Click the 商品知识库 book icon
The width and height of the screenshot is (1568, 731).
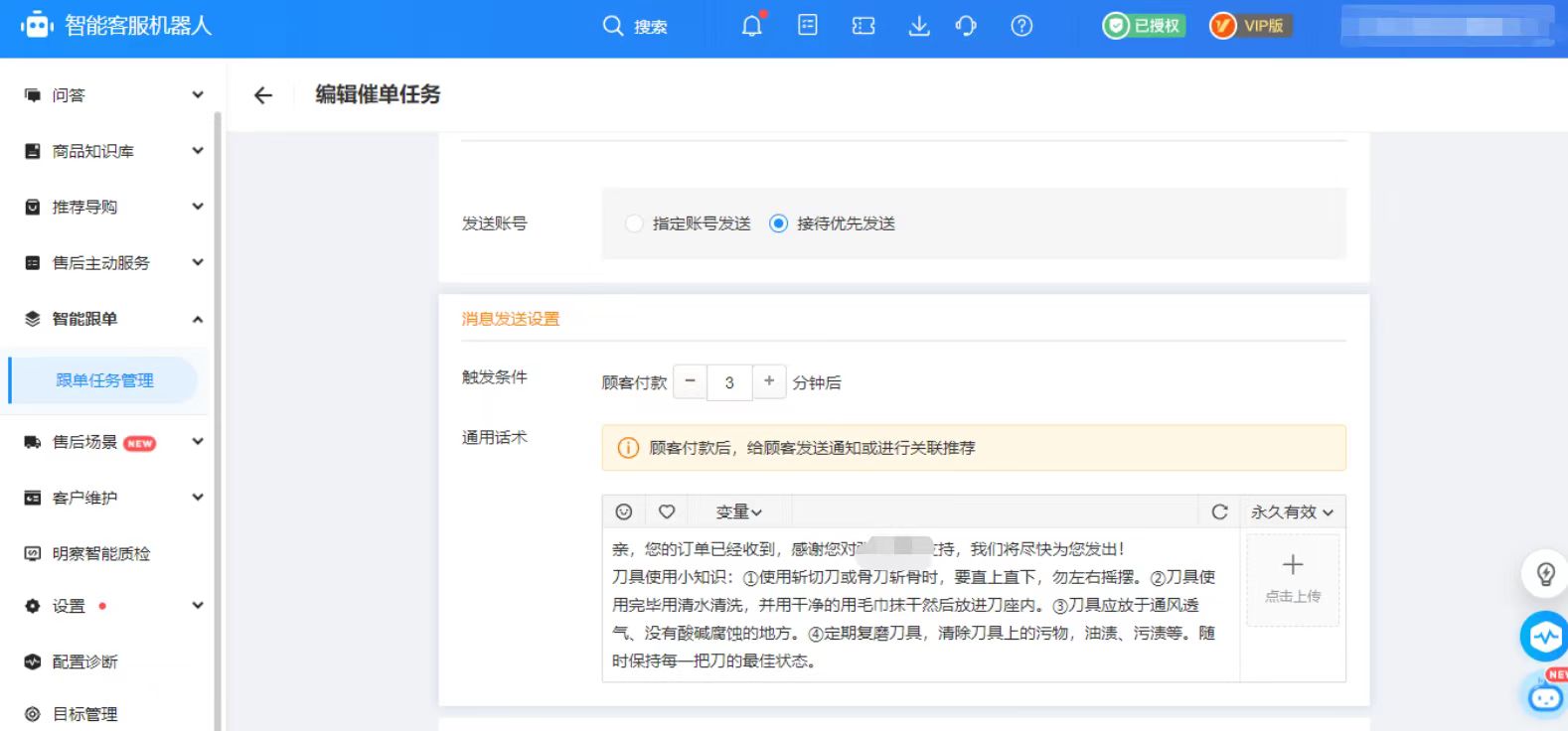tap(33, 151)
